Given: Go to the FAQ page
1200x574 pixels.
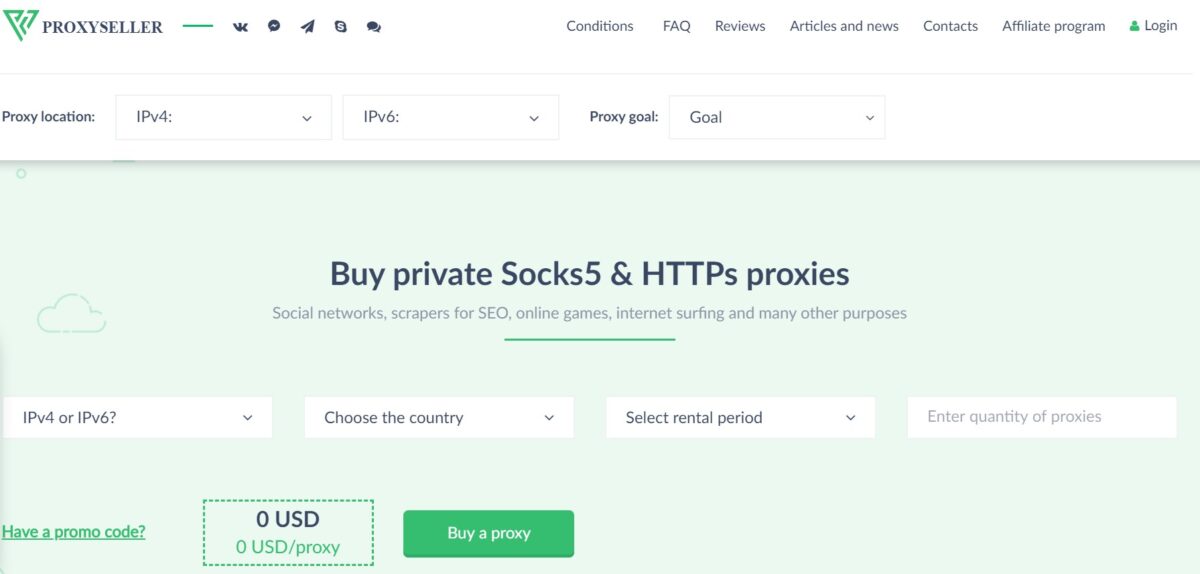Looking at the screenshot, I should click(676, 26).
